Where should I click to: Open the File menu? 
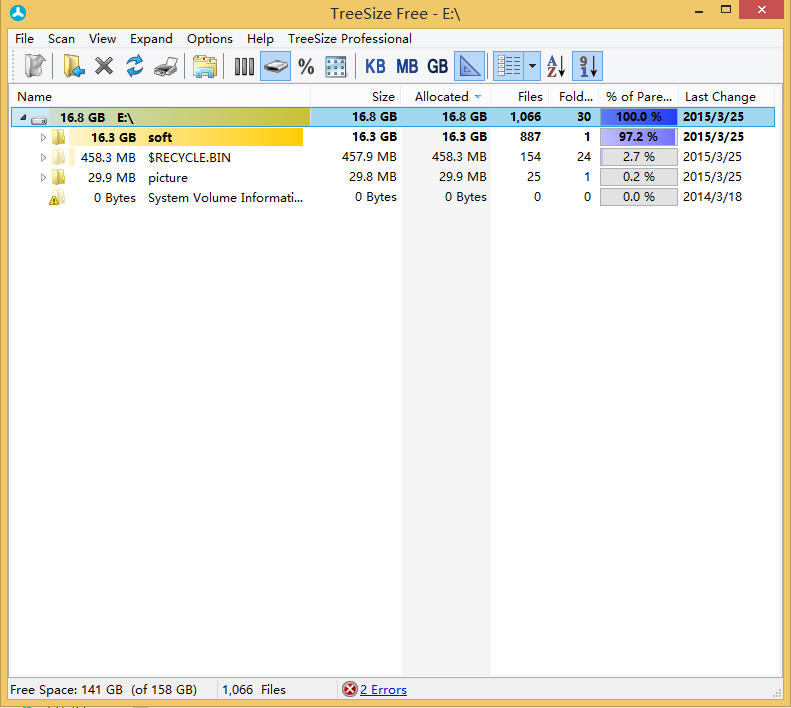pyautogui.click(x=24, y=39)
